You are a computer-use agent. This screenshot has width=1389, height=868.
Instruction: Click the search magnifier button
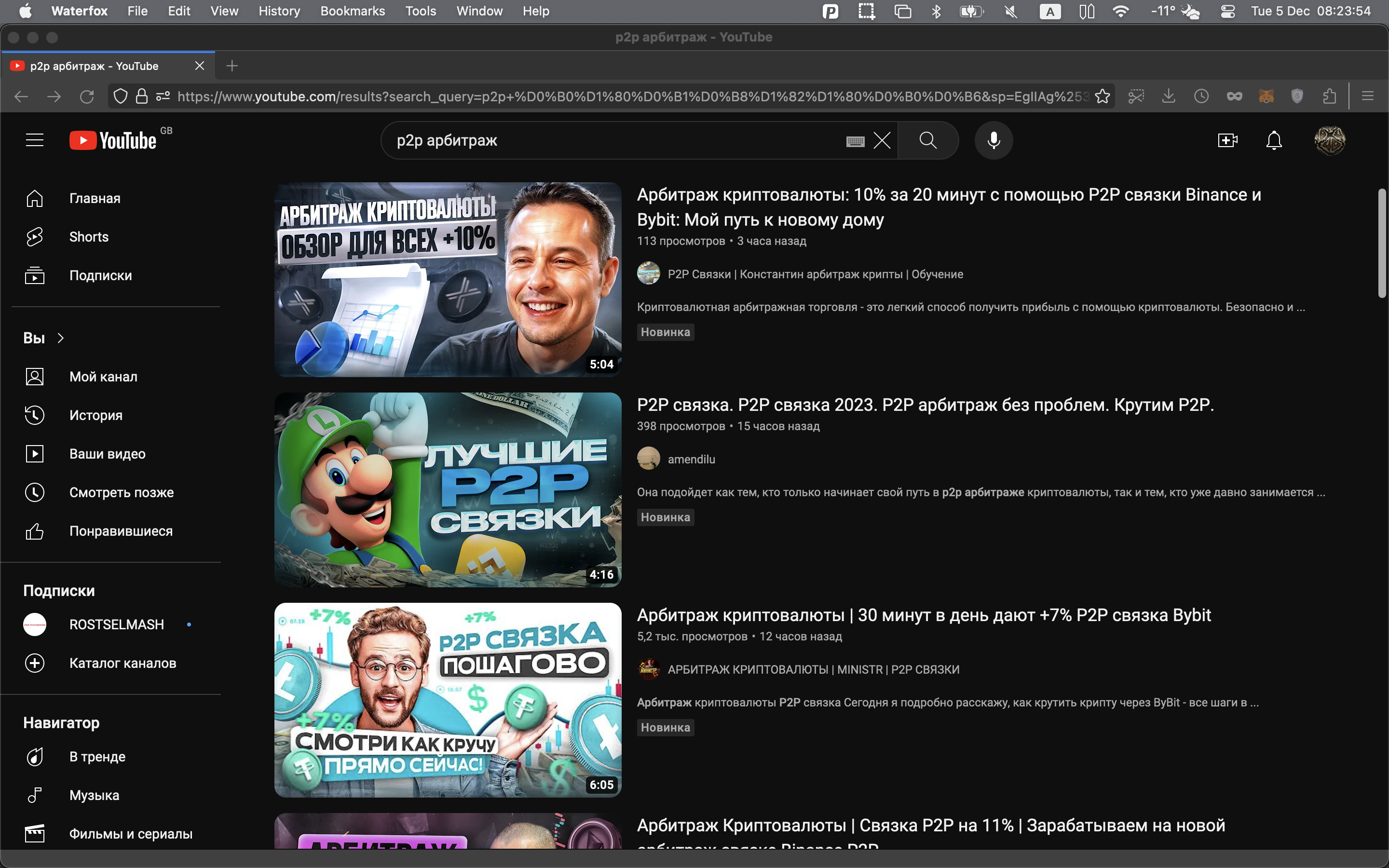click(x=927, y=140)
